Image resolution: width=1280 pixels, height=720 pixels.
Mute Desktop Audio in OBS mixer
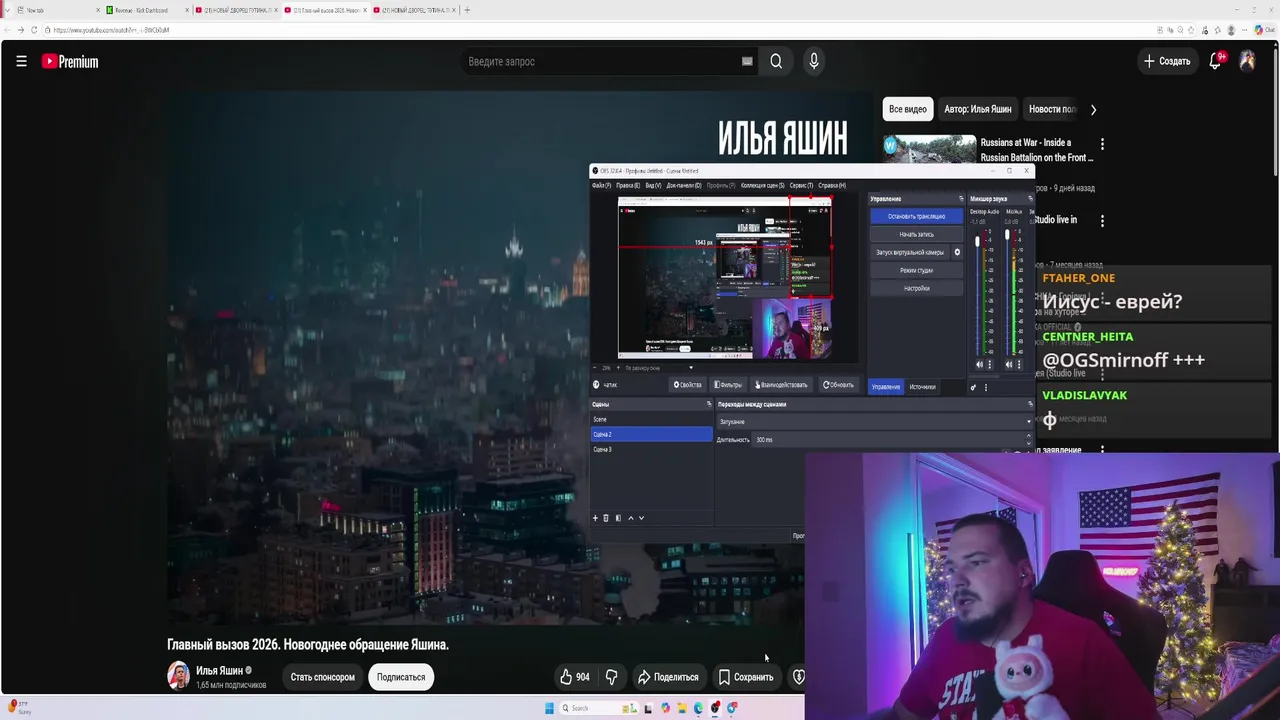pos(979,364)
